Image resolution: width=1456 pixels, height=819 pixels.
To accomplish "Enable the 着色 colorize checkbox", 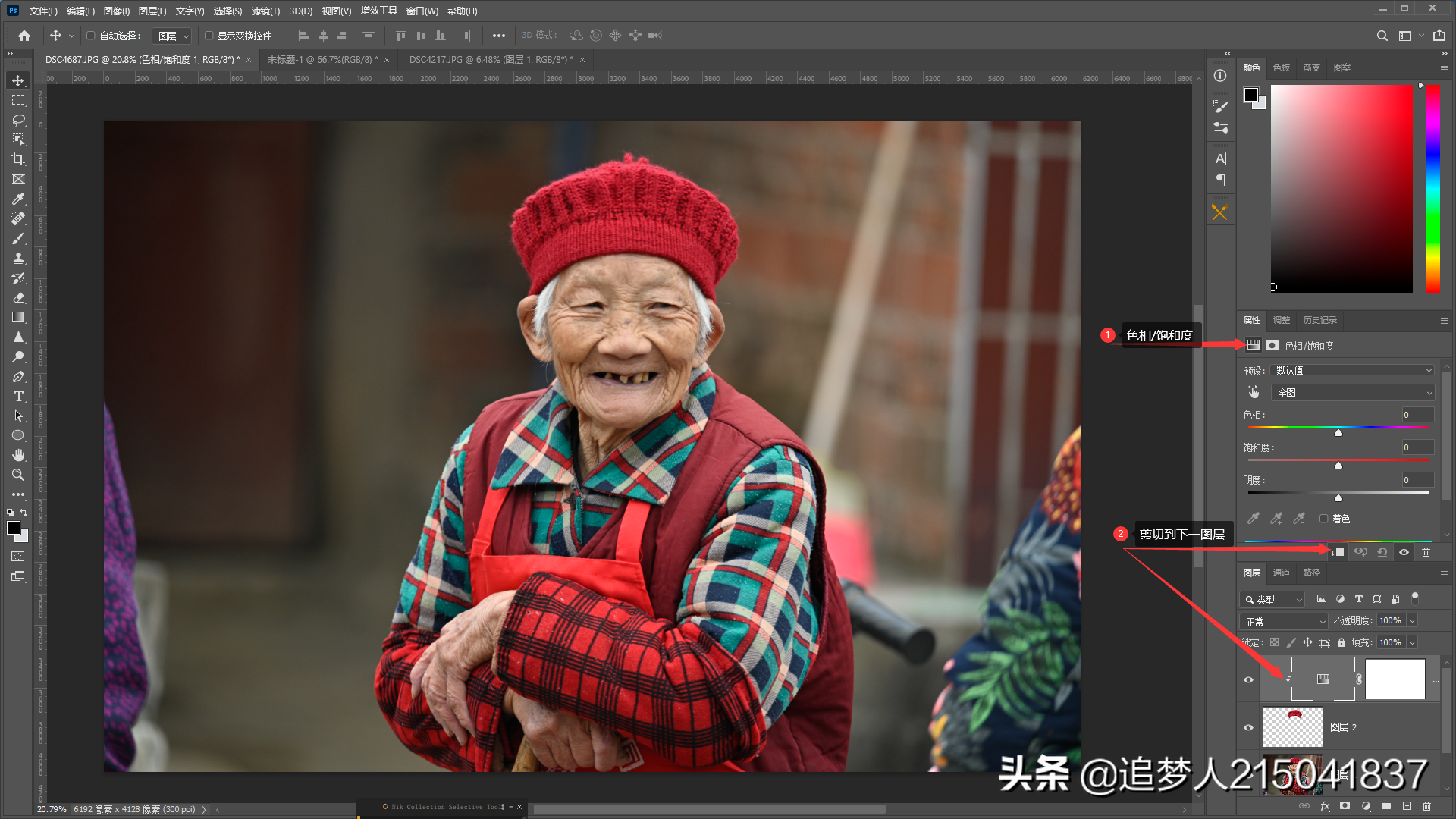I will coord(1324,519).
